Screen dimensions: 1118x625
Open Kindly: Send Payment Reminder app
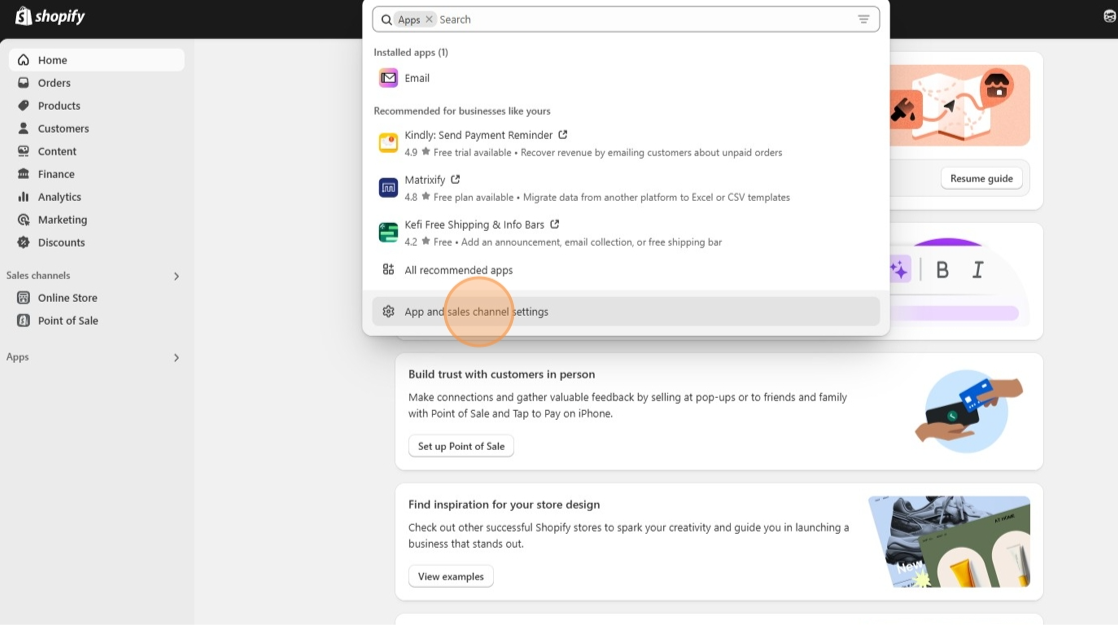coord(478,135)
